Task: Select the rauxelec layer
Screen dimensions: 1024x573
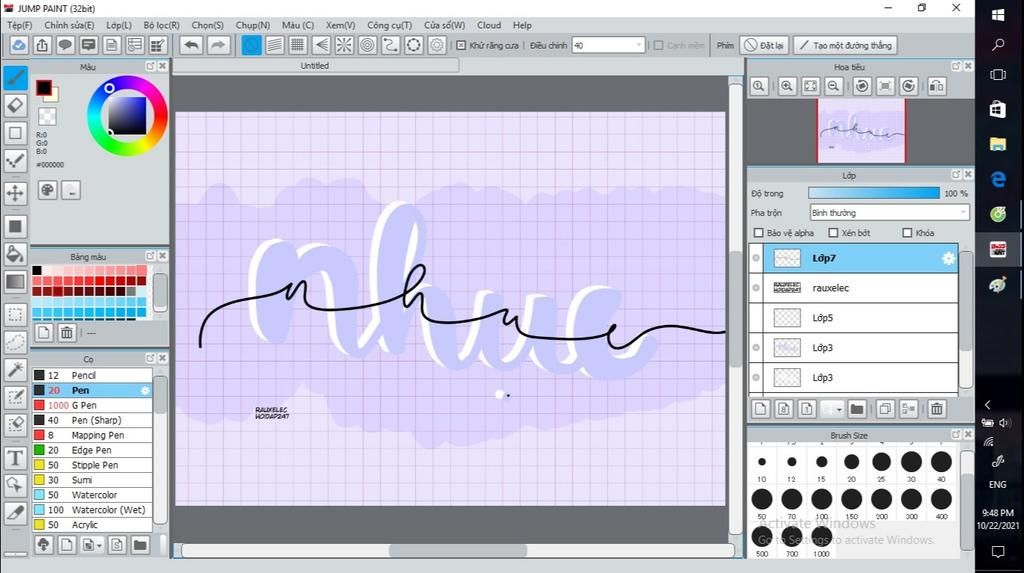Action: point(861,288)
